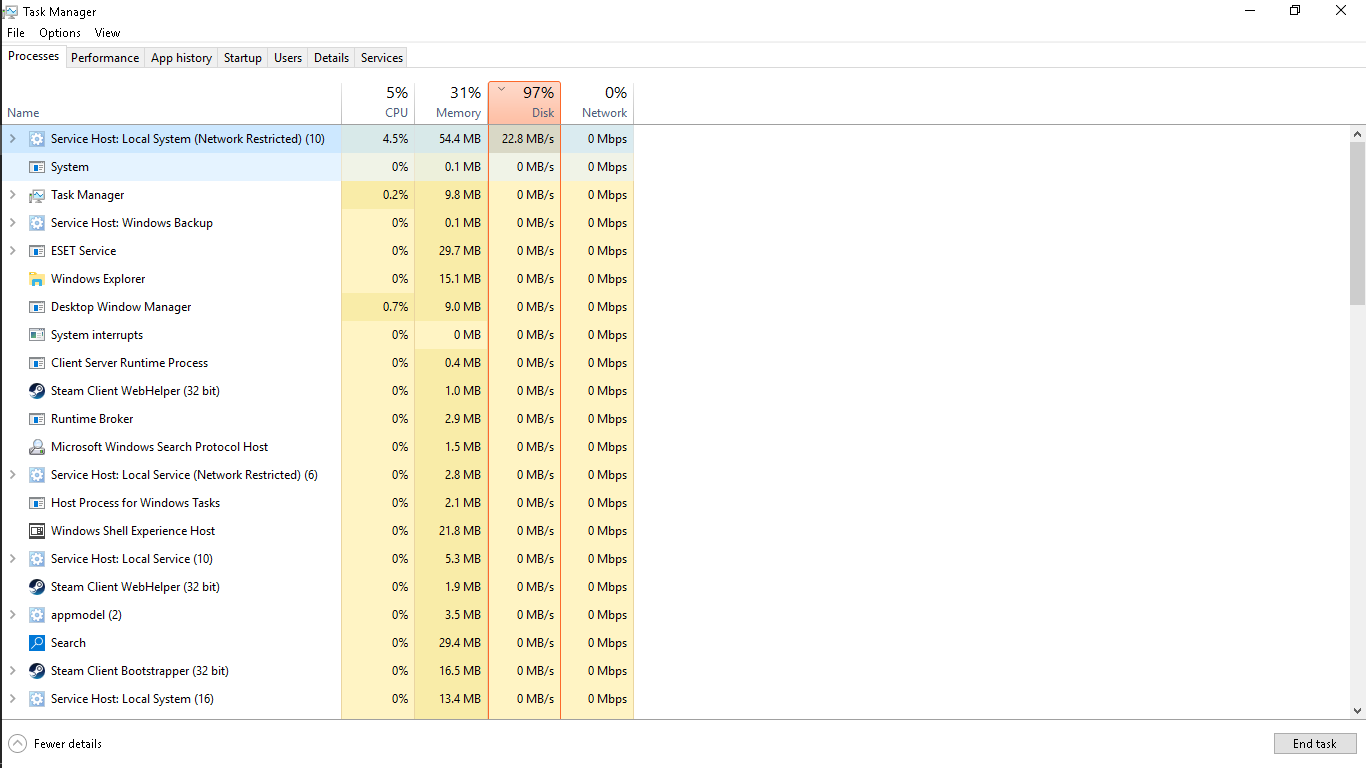Click the Service Host: Local System (16) icon
The width and height of the screenshot is (1366, 768).
(x=37, y=699)
